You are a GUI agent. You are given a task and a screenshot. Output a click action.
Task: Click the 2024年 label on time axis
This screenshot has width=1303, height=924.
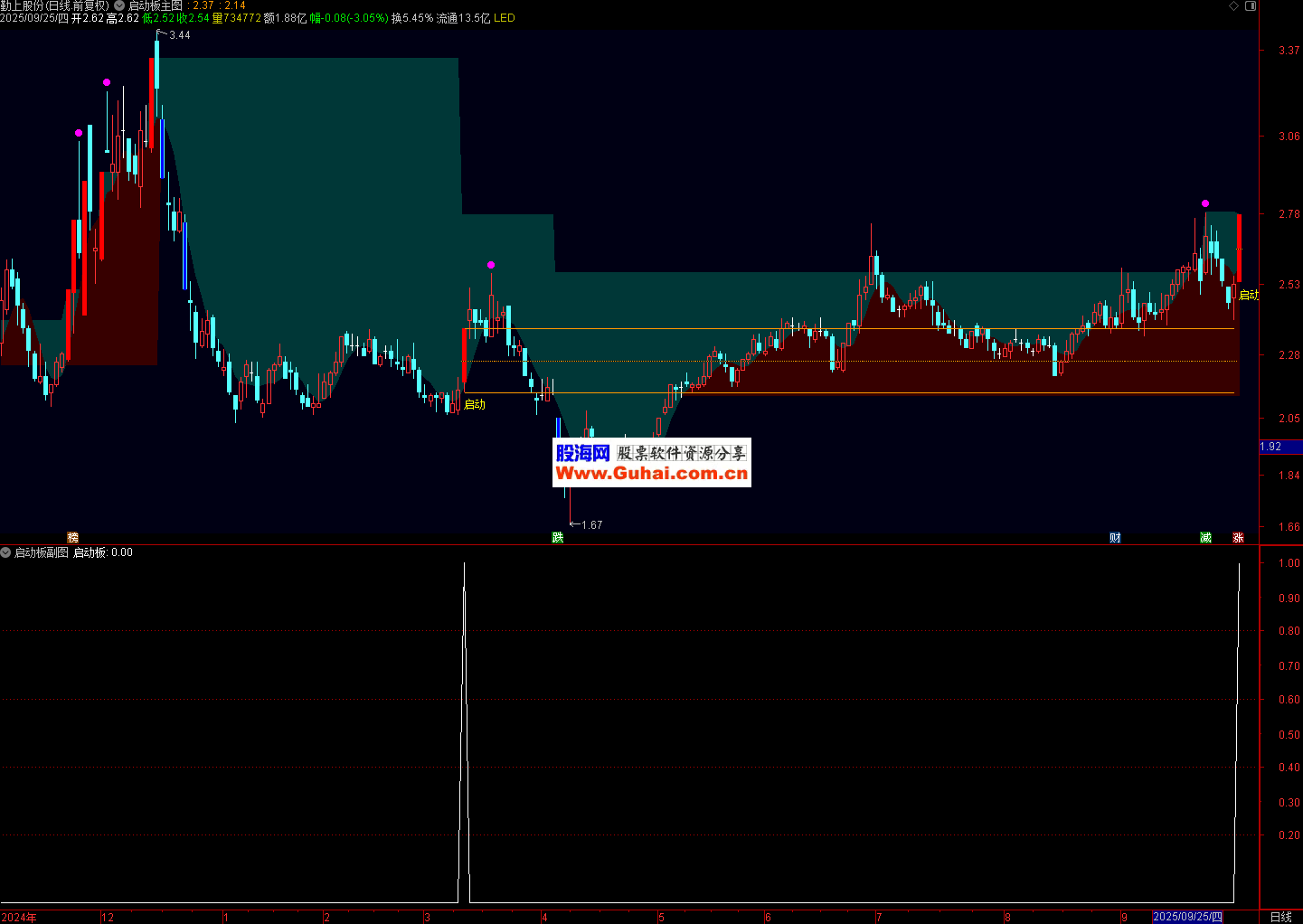pos(19,917)
